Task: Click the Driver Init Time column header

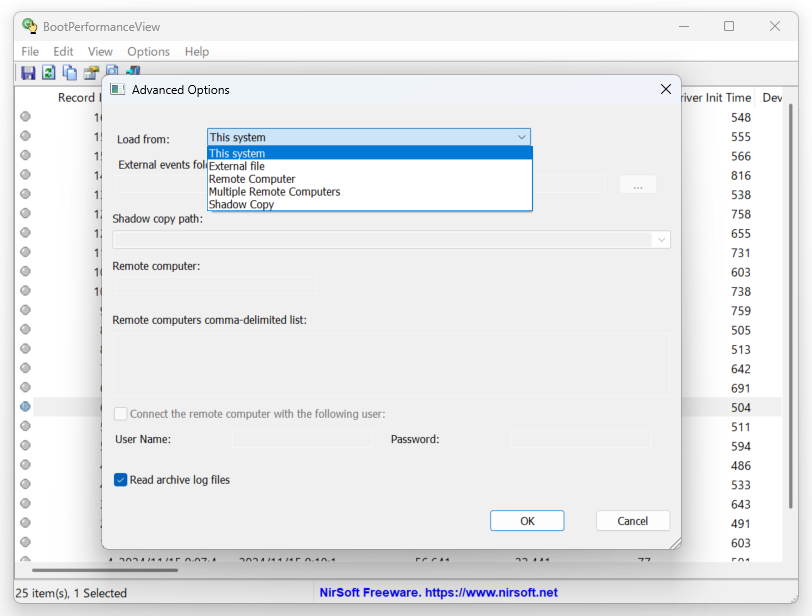Action: pos(717,98)
